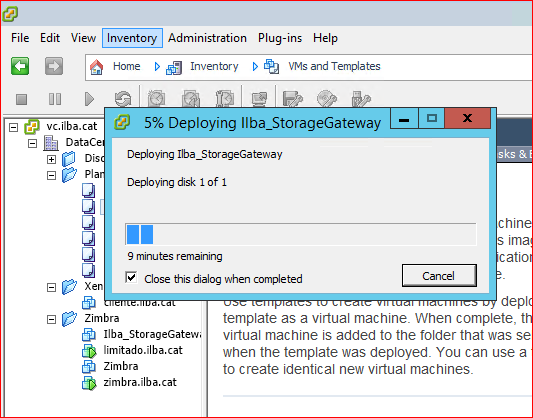
Task: Collapse the DataCenter tree node
Action: tap(32, 143)
